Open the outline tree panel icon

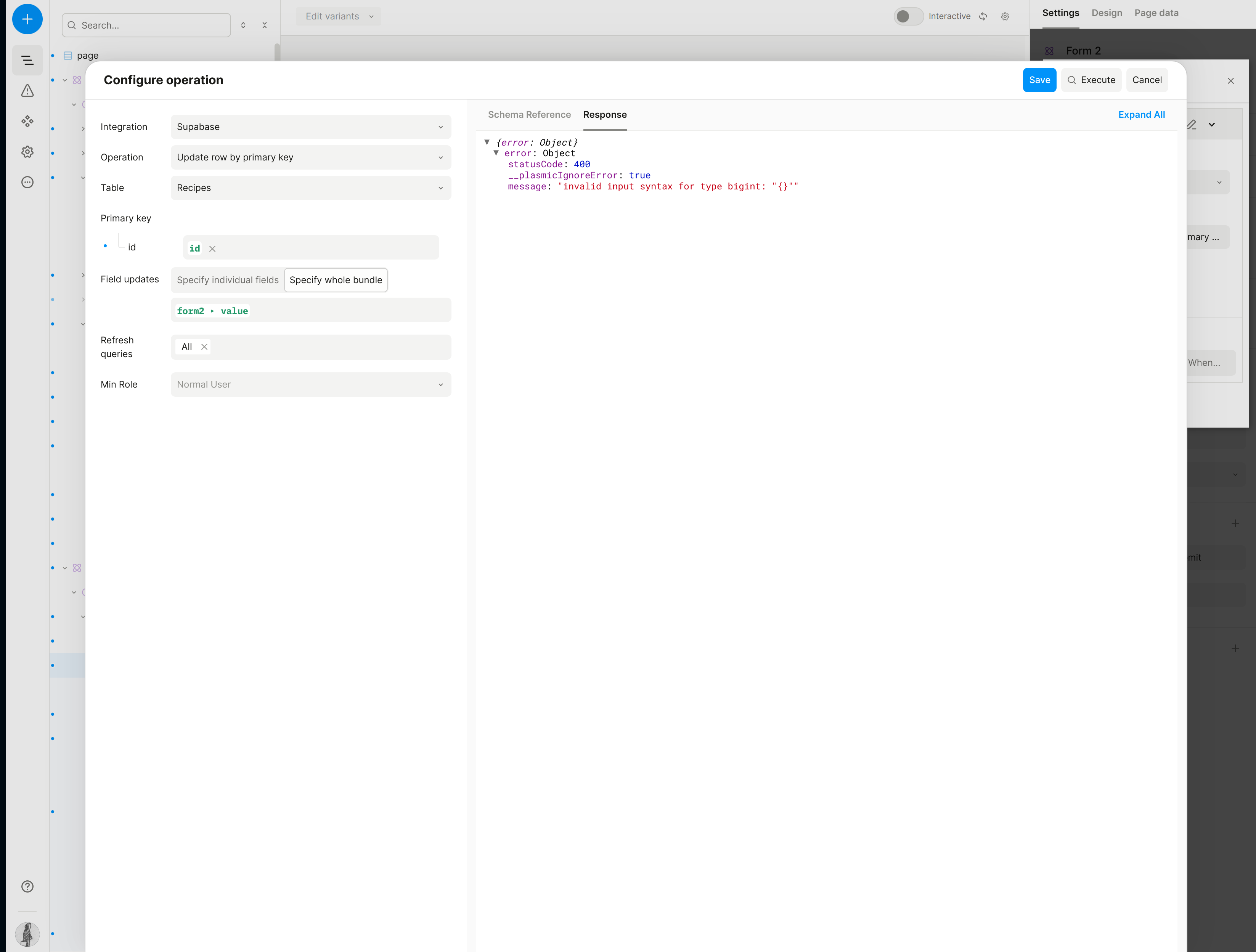click(27, 60)
